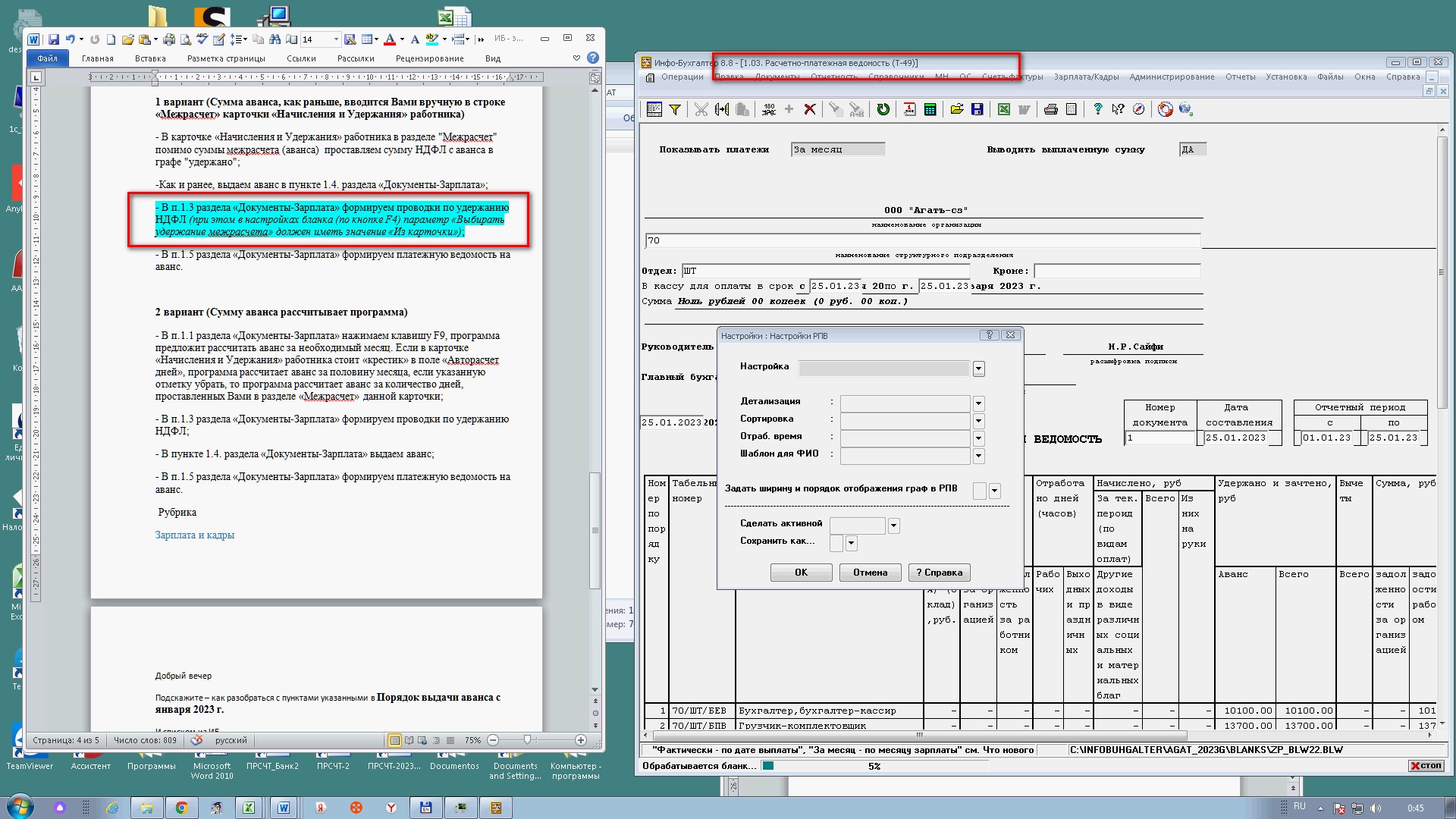The image size is (1456, 819).
Task: Click the zoom in plus button in Word
Action: 581,740
